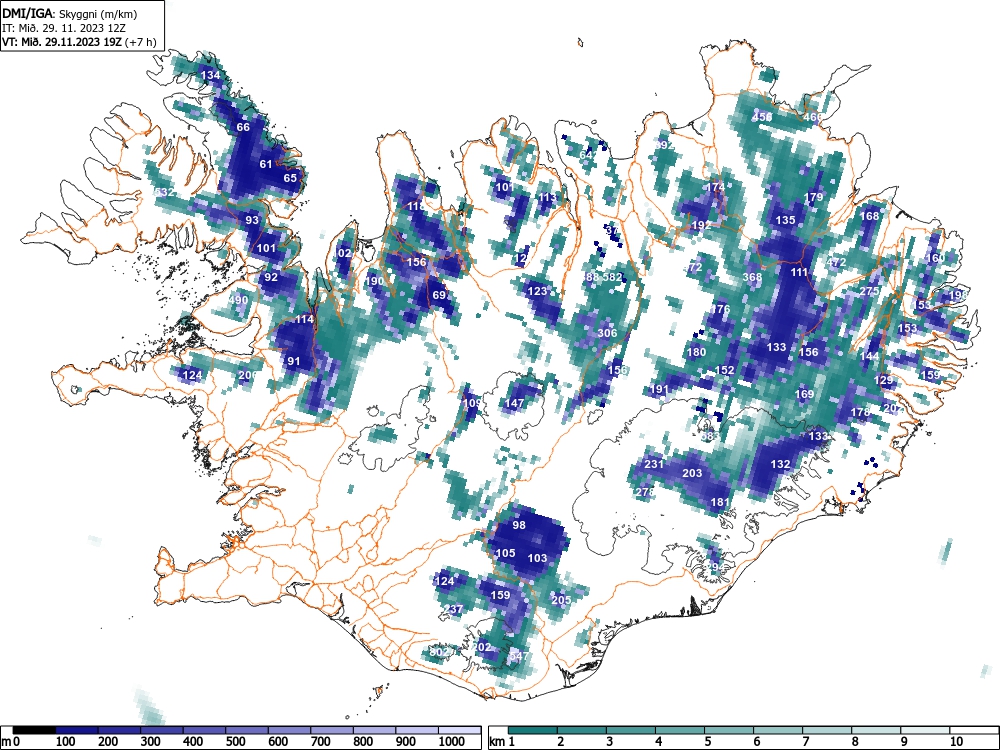Click the visibility value 98
Screen dimensions: 1000x750
[x=518, y=525]
